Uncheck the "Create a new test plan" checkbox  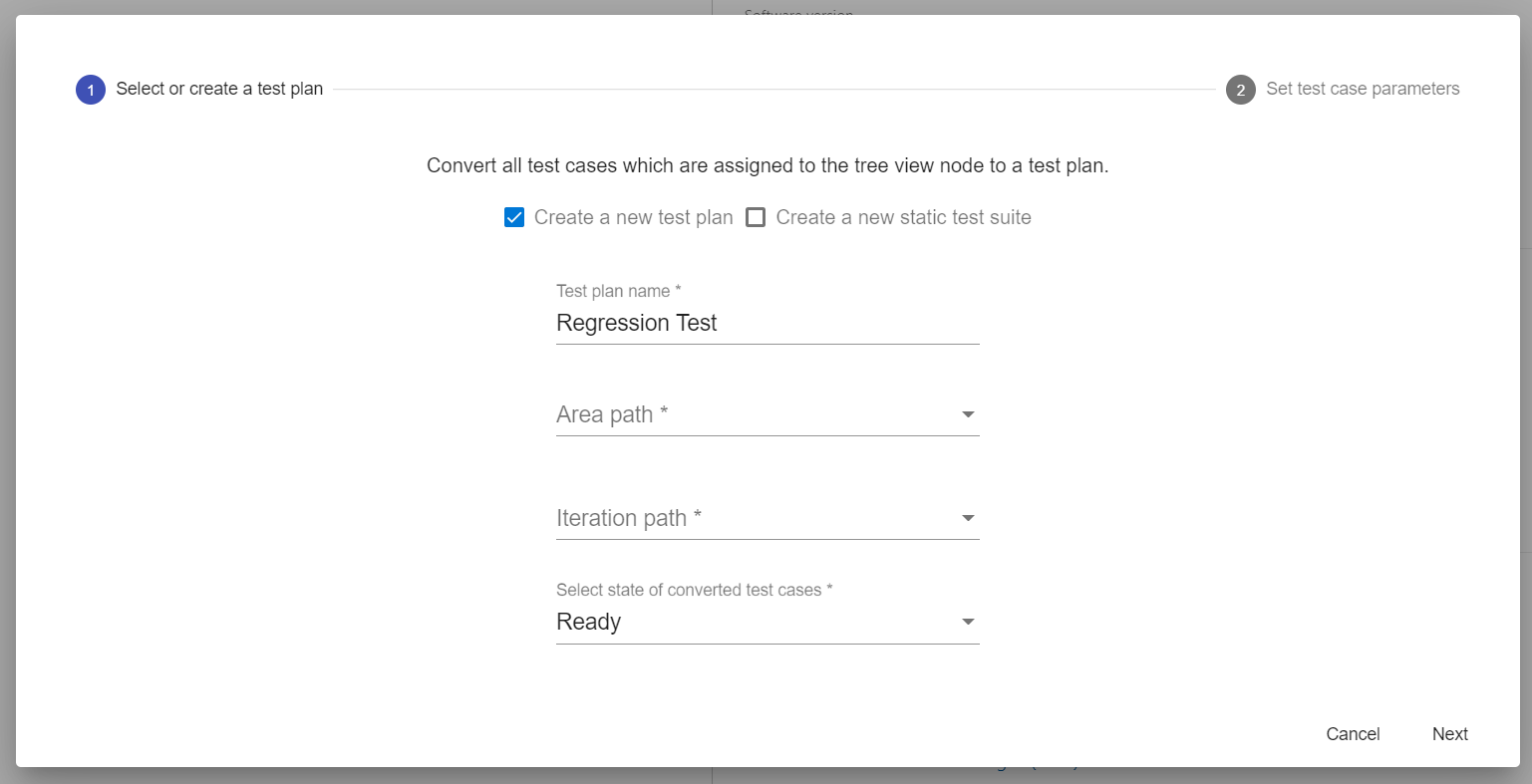514,217
